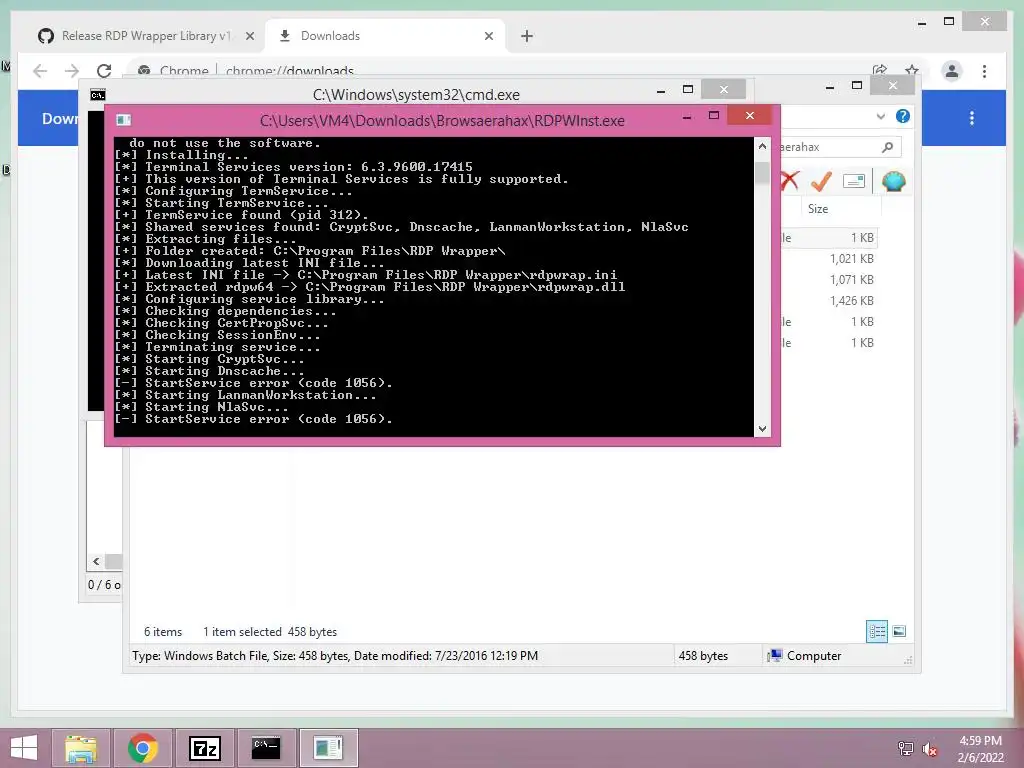
Task: Switch to Command Prompt on the taskbar
Action: click(x=266, y=748)
